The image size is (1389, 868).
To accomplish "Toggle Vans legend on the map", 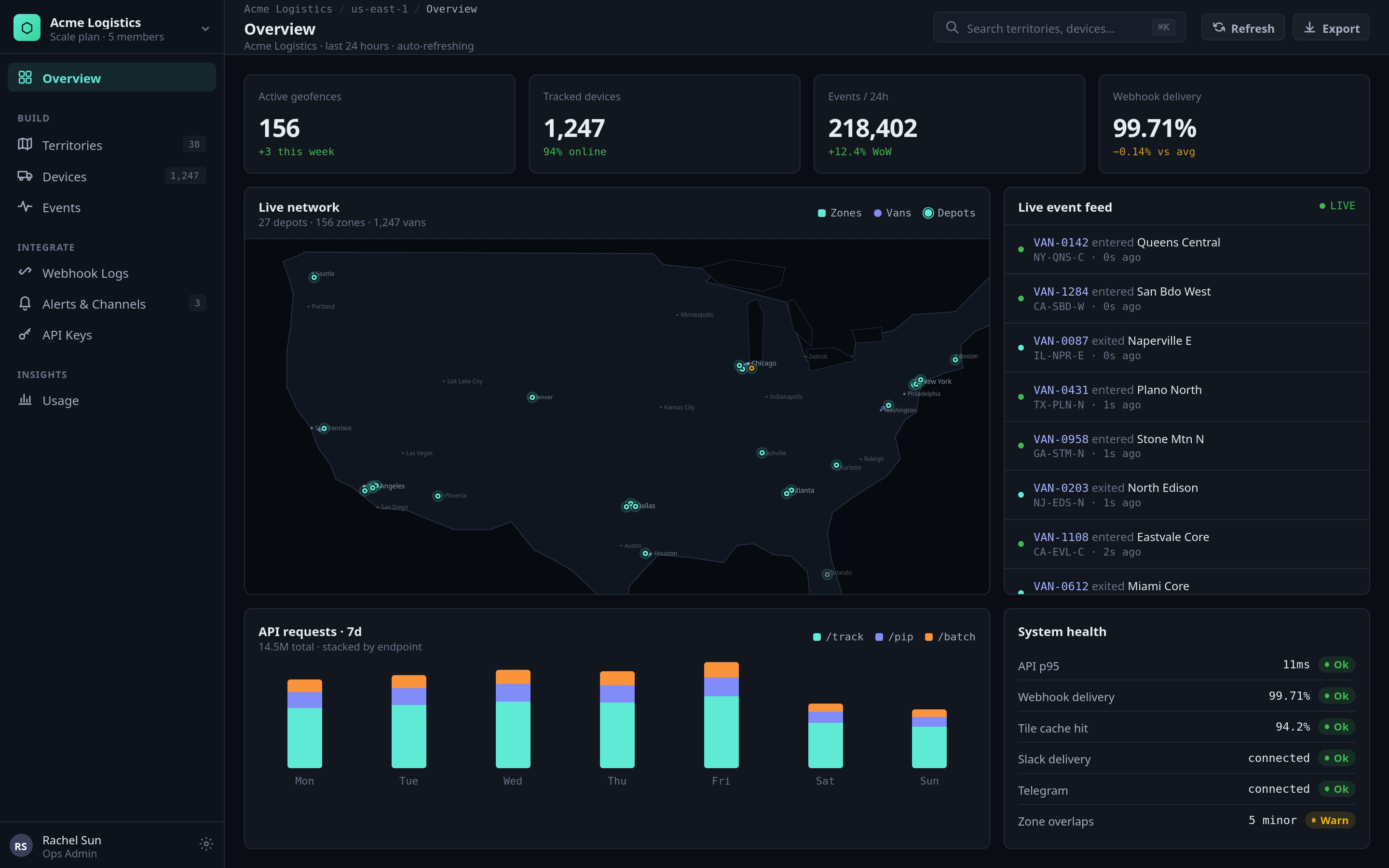I will (893, 213).
